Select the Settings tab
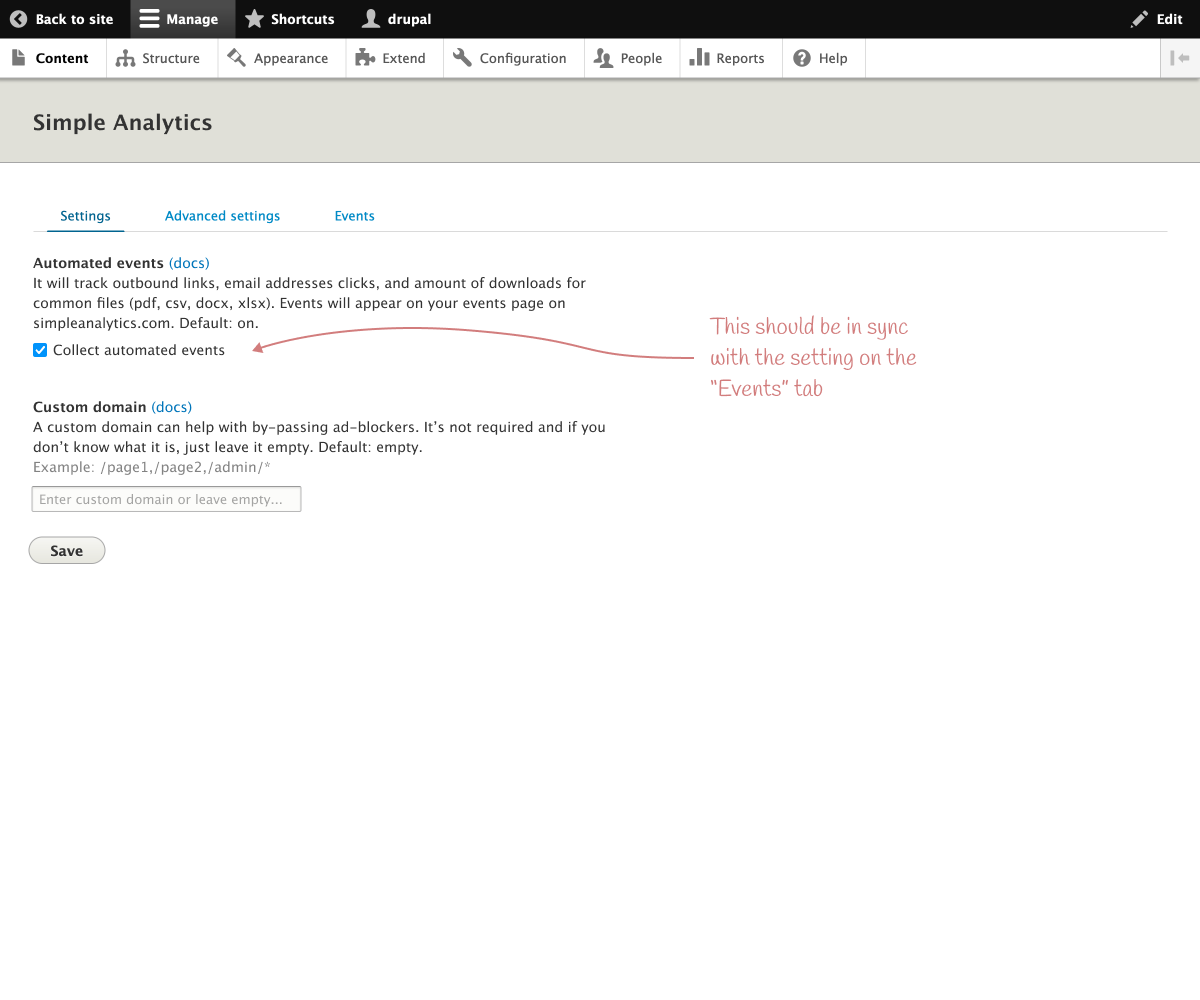 tap(85, 216)
